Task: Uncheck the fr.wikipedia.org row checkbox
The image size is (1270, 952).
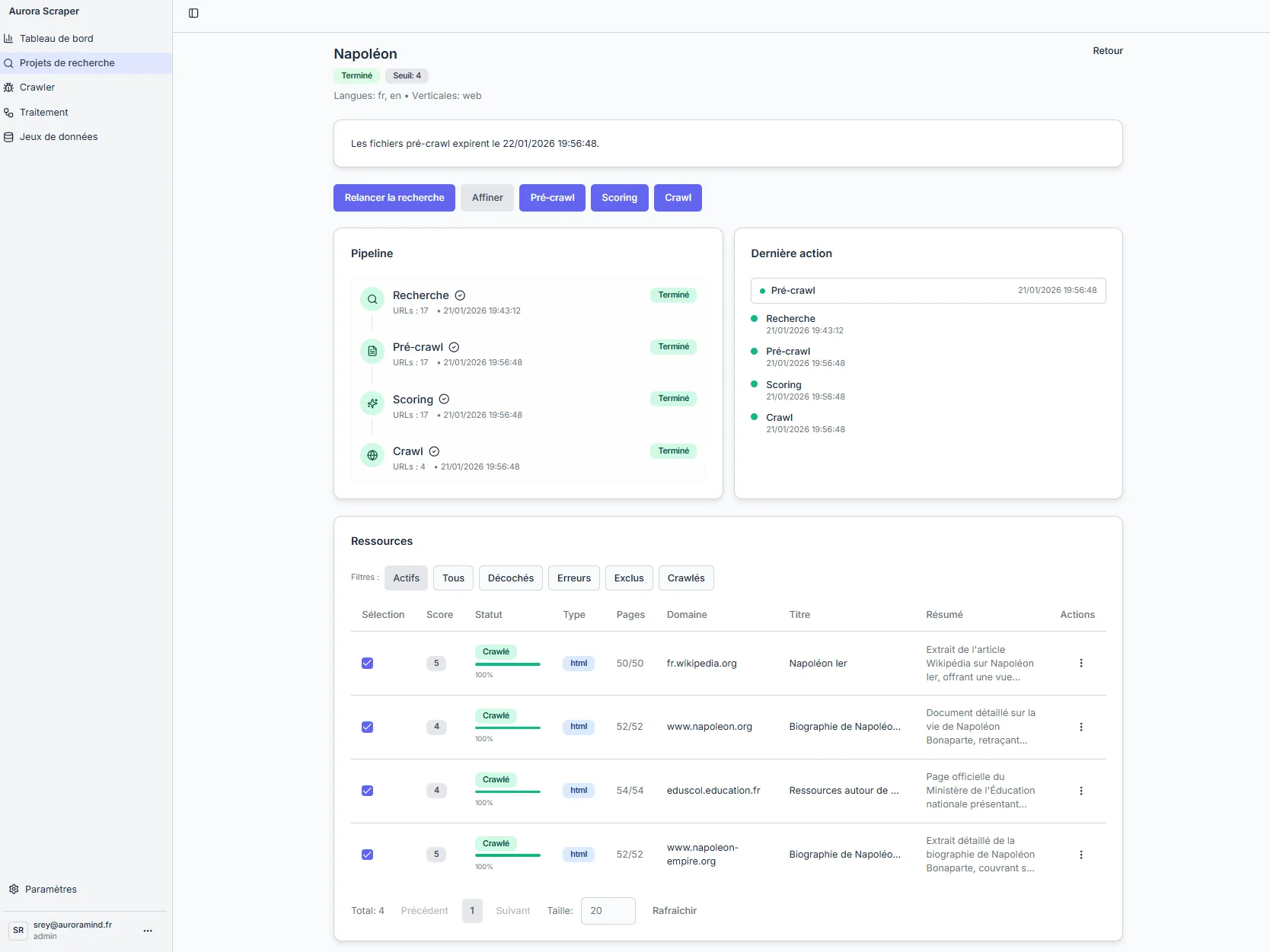Action: [367, 664]
